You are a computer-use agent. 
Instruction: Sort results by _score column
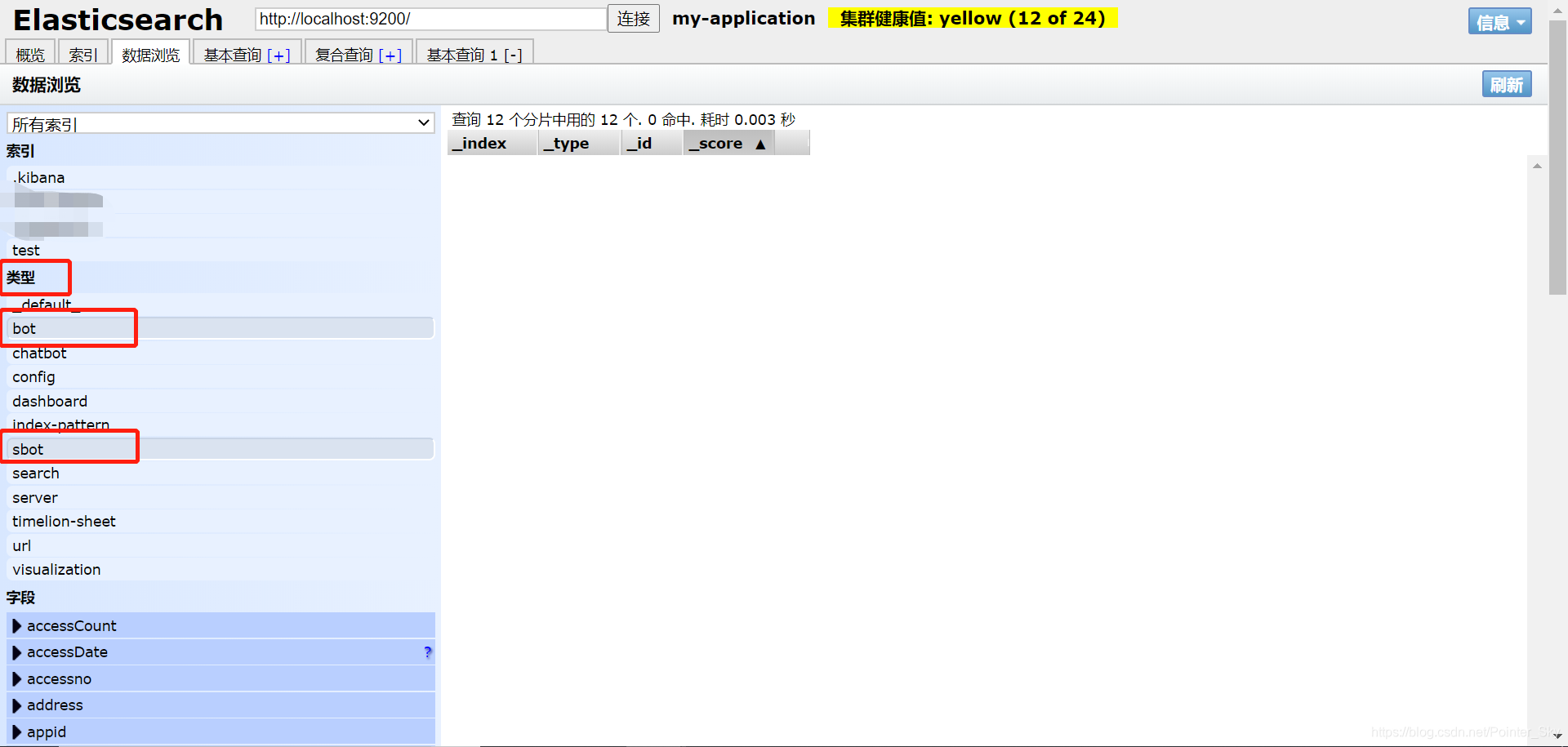(x=728, y=143)
